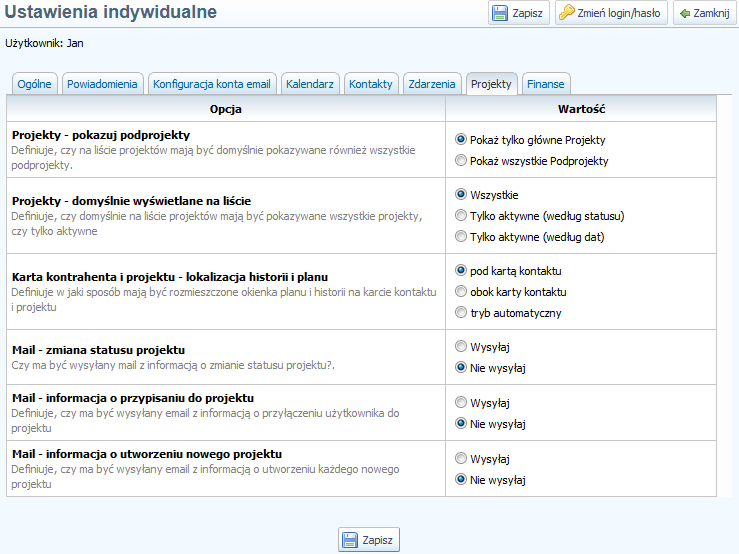Select 'tryb automatyczny' location option
Image resolution: width=739 pixels, height=554 pixels.
point(461,312)
